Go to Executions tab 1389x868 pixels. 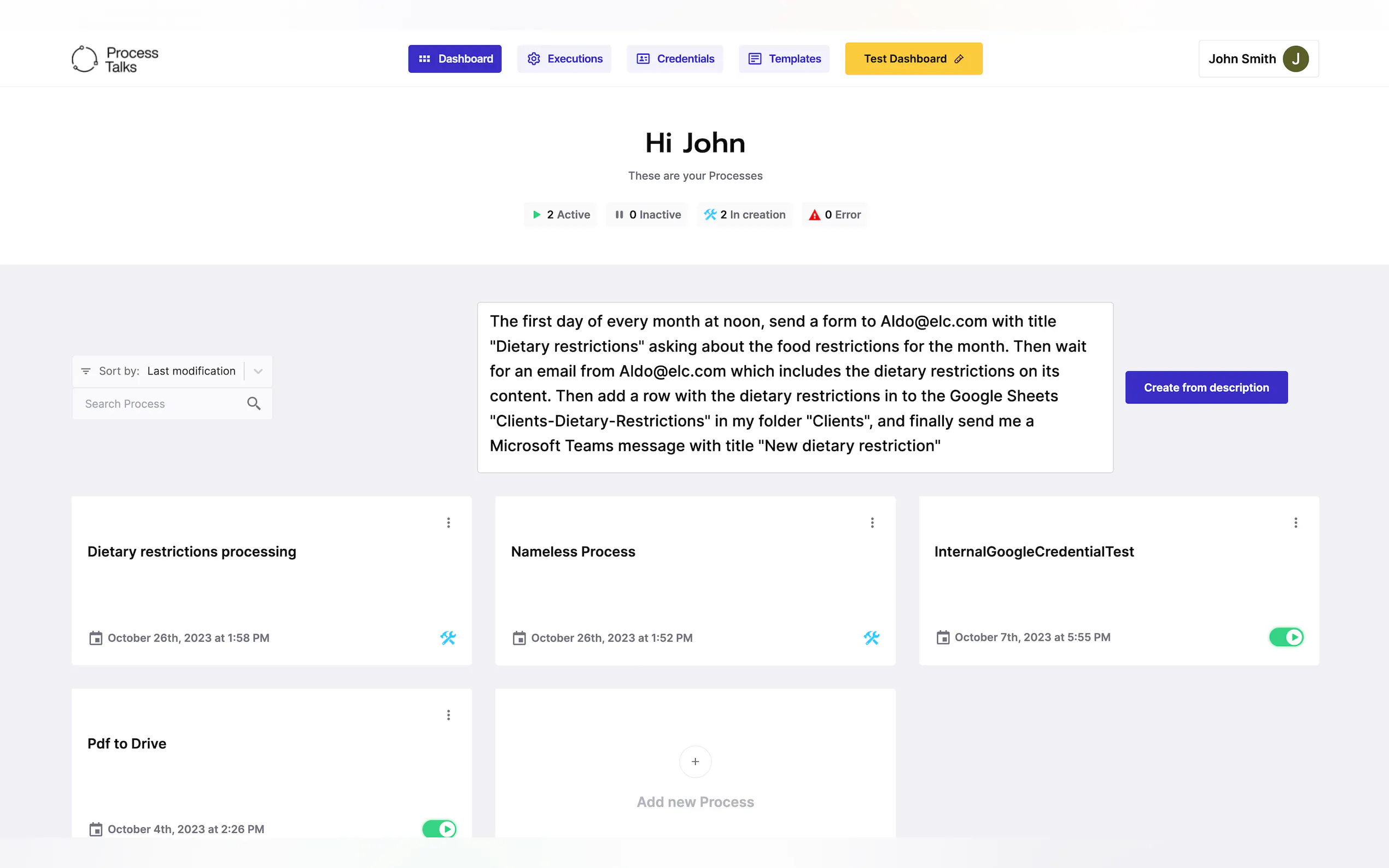point(564,59)
